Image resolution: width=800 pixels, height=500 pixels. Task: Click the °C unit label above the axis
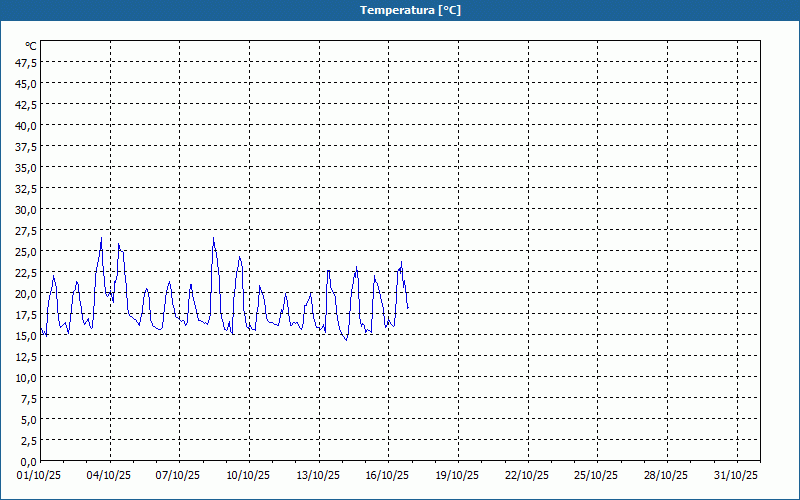pos(31,46)
